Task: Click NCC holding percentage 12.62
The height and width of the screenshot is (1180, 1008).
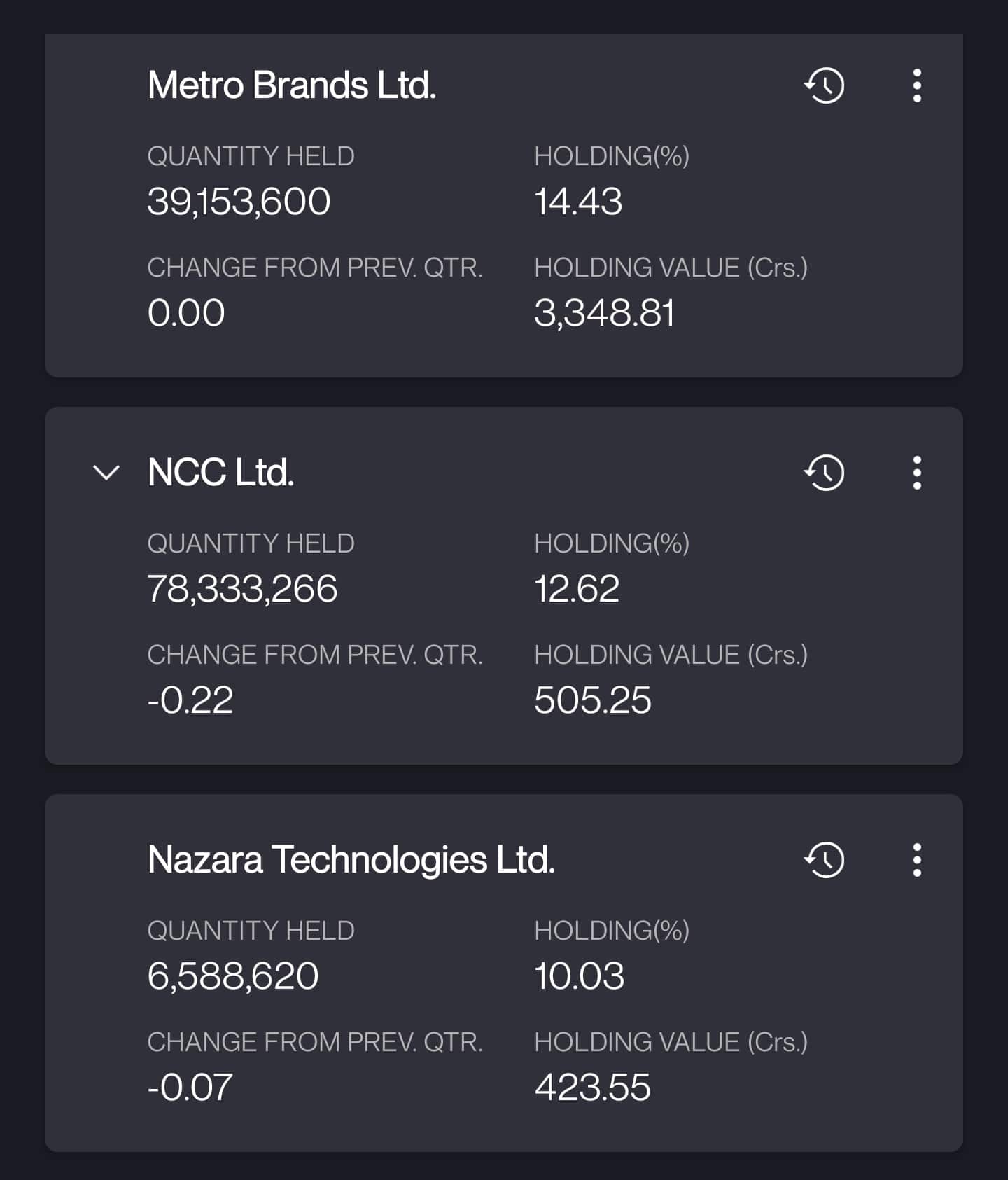Action: 577,589
